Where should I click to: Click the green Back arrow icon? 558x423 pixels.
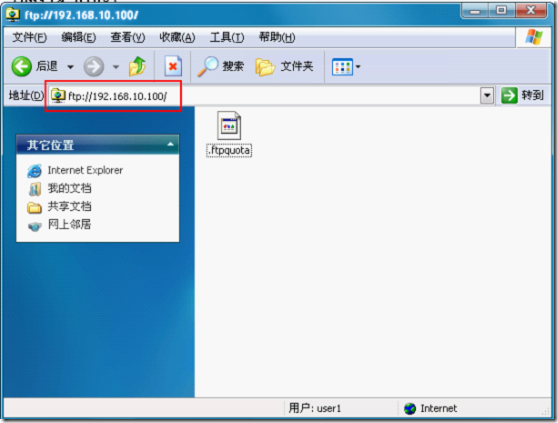[22, 66]
